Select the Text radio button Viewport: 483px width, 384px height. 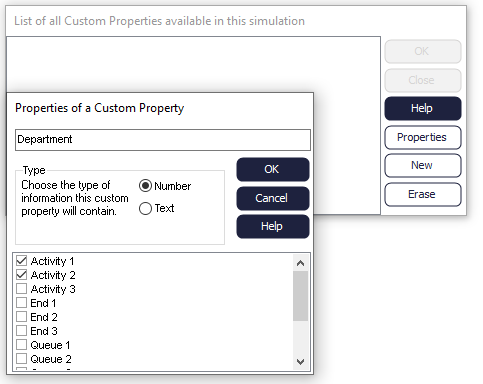click(145, 208)
